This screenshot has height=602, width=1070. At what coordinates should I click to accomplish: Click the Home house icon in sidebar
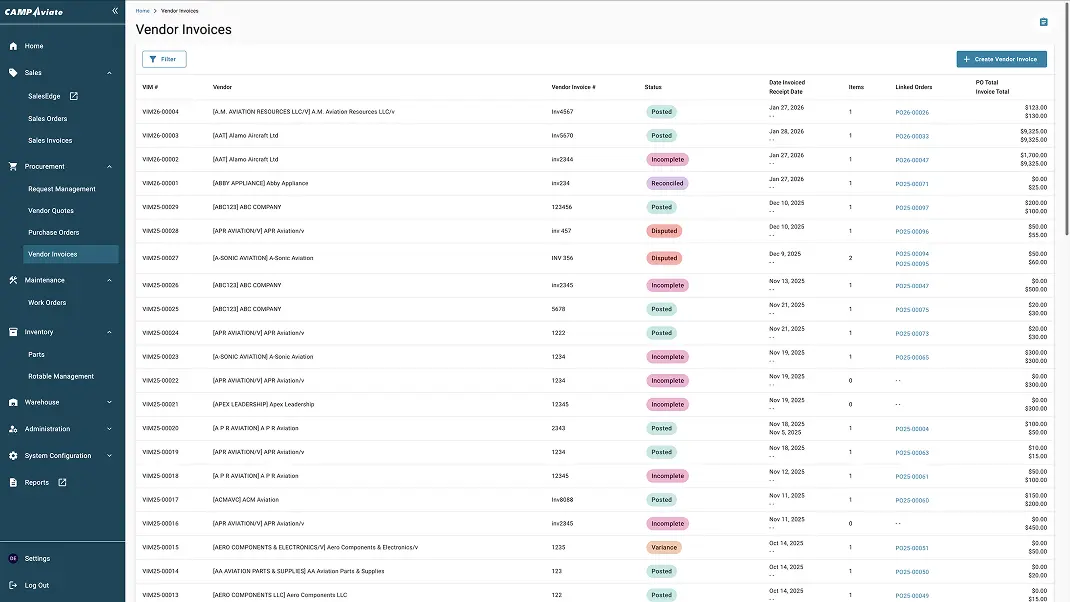13,46
